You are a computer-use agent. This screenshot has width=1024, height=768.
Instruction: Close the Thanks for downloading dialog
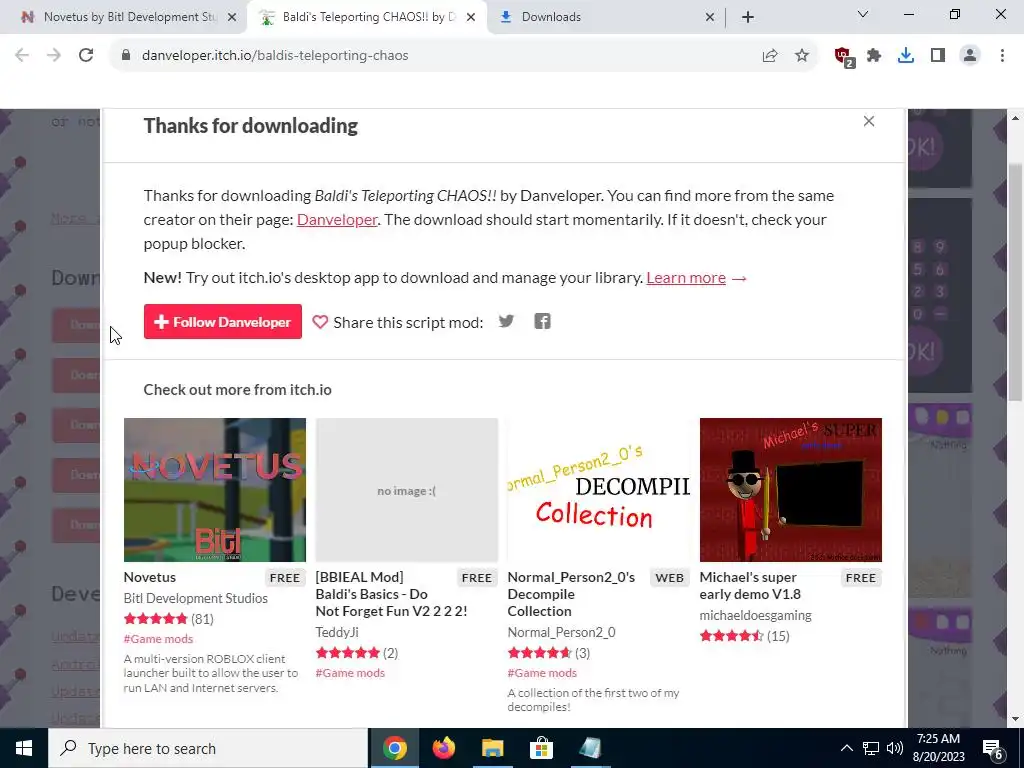pyautogui.click(x=869, y=121)
